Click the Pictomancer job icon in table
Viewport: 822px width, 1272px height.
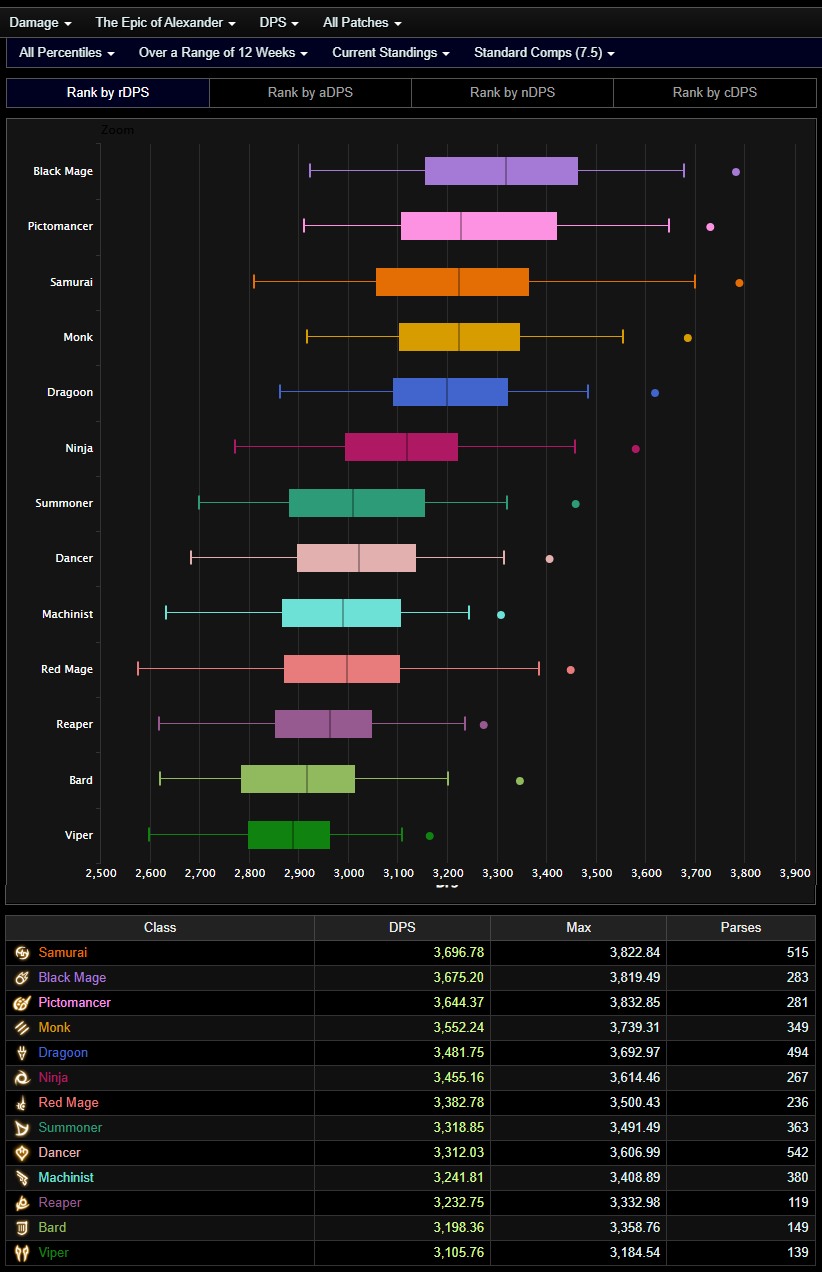tap(22, 1003)
